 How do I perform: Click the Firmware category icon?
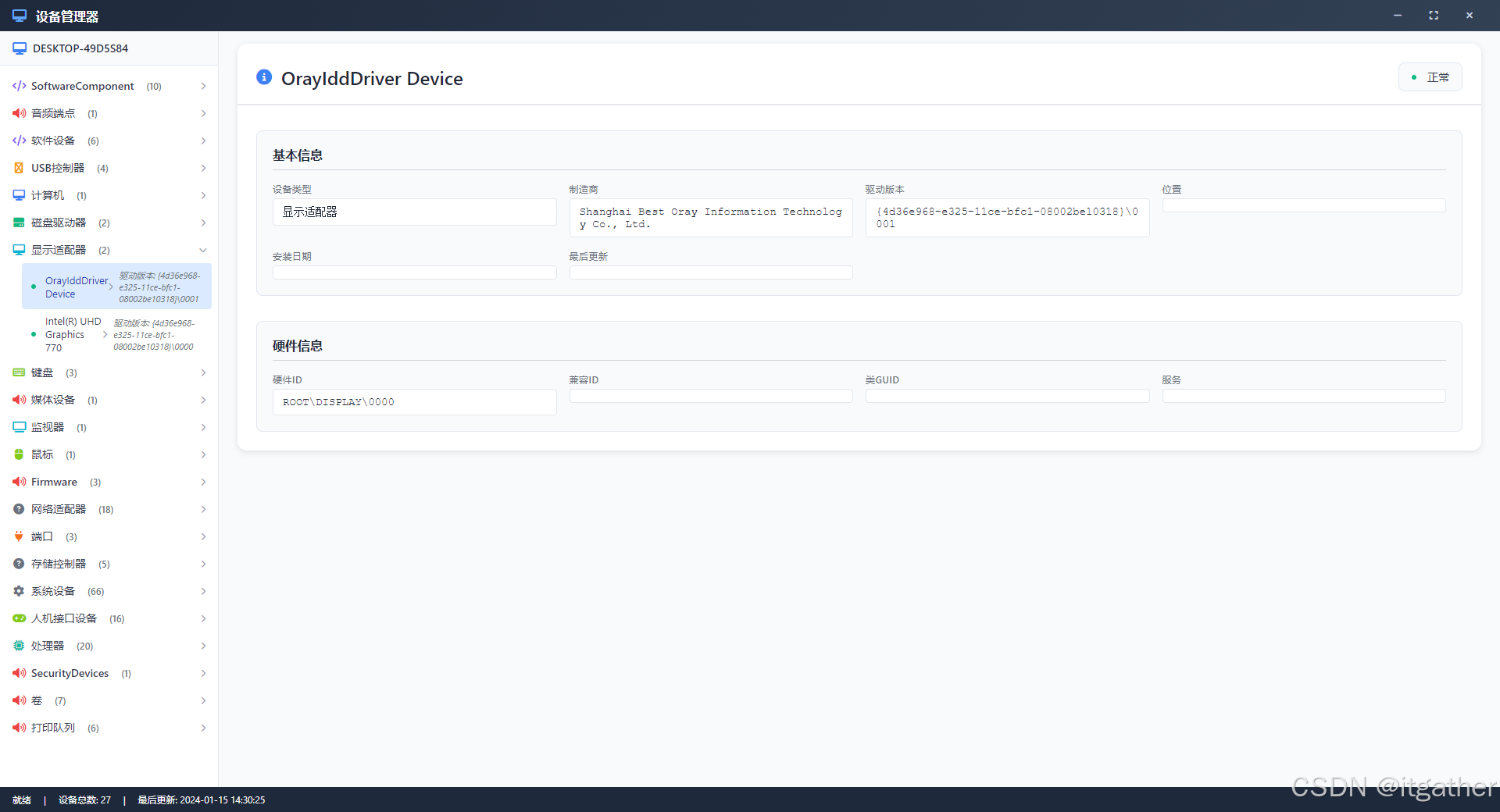[x=19, y=482]
